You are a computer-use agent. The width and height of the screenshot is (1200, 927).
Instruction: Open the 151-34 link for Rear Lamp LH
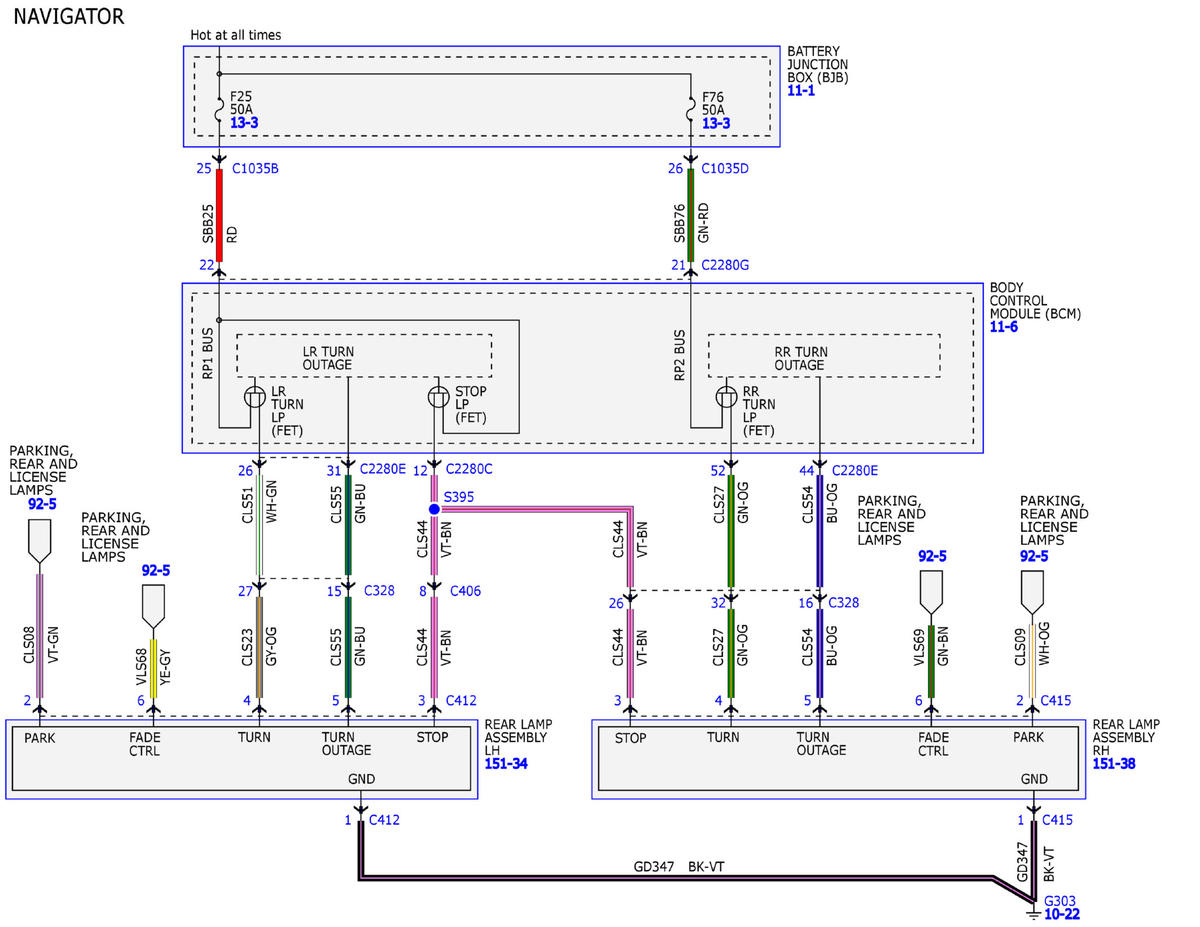coord(506,763)
